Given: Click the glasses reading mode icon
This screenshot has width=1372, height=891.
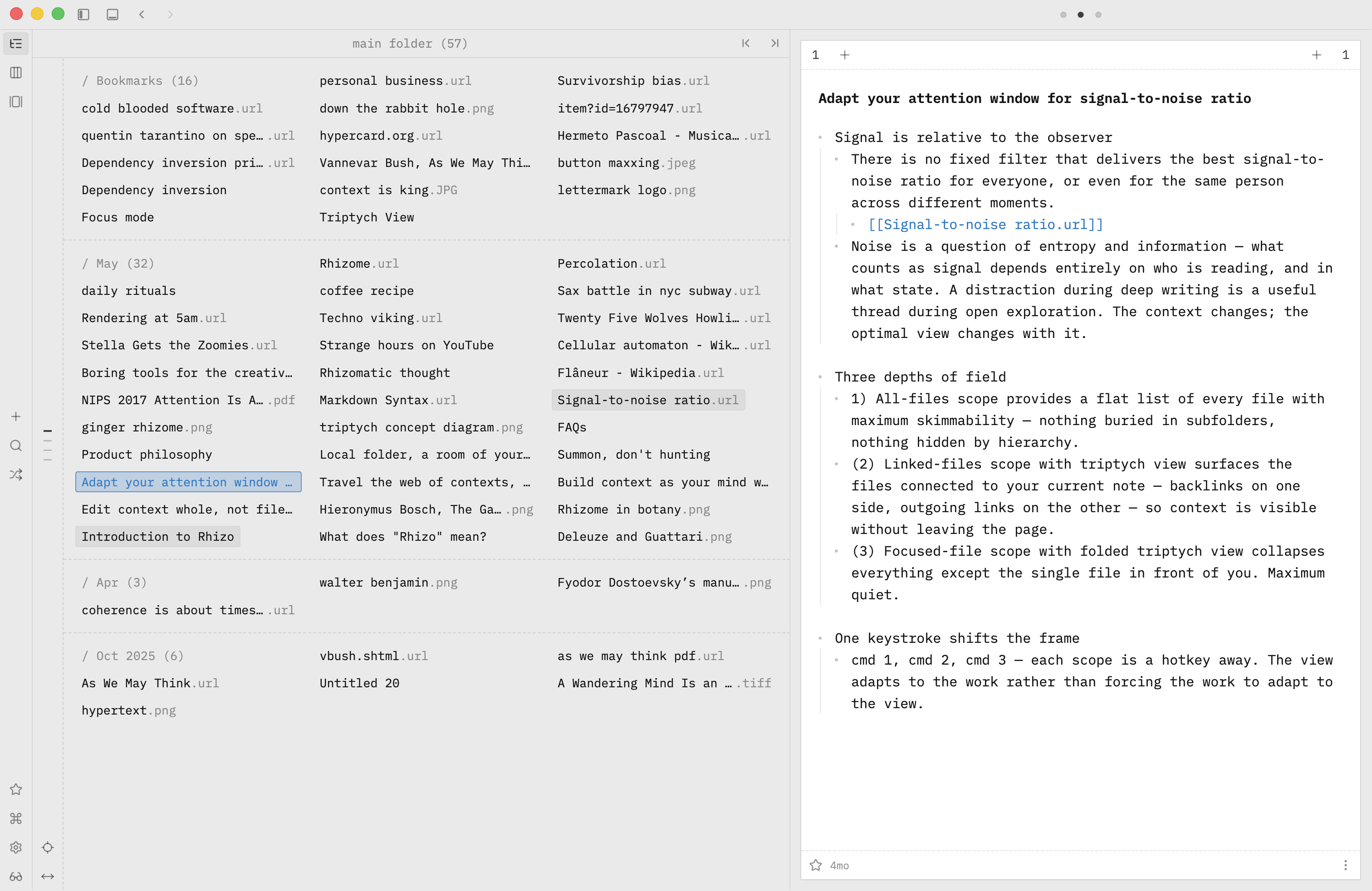Looking at the screenshot, I should pyautogui.click(x=16, y=876).
